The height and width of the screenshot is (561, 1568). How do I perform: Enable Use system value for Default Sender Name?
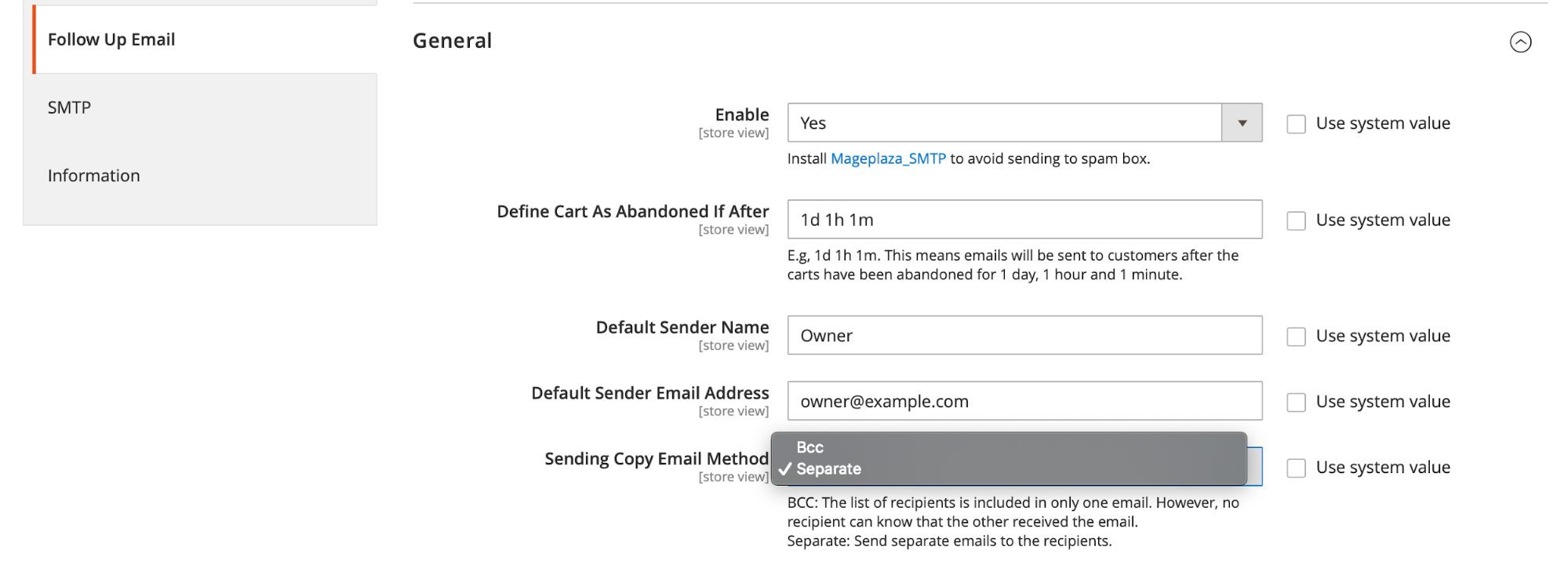pyautogui.click(x=1296, y=337)
